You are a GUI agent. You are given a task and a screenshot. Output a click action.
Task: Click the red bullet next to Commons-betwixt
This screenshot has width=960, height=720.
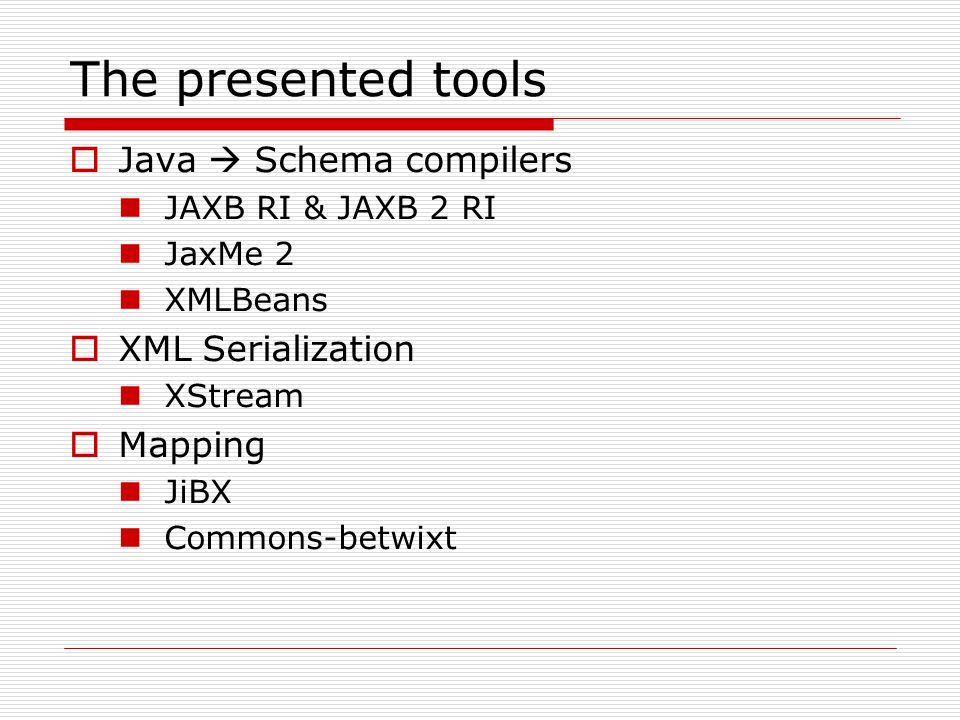tap(130, 538)
